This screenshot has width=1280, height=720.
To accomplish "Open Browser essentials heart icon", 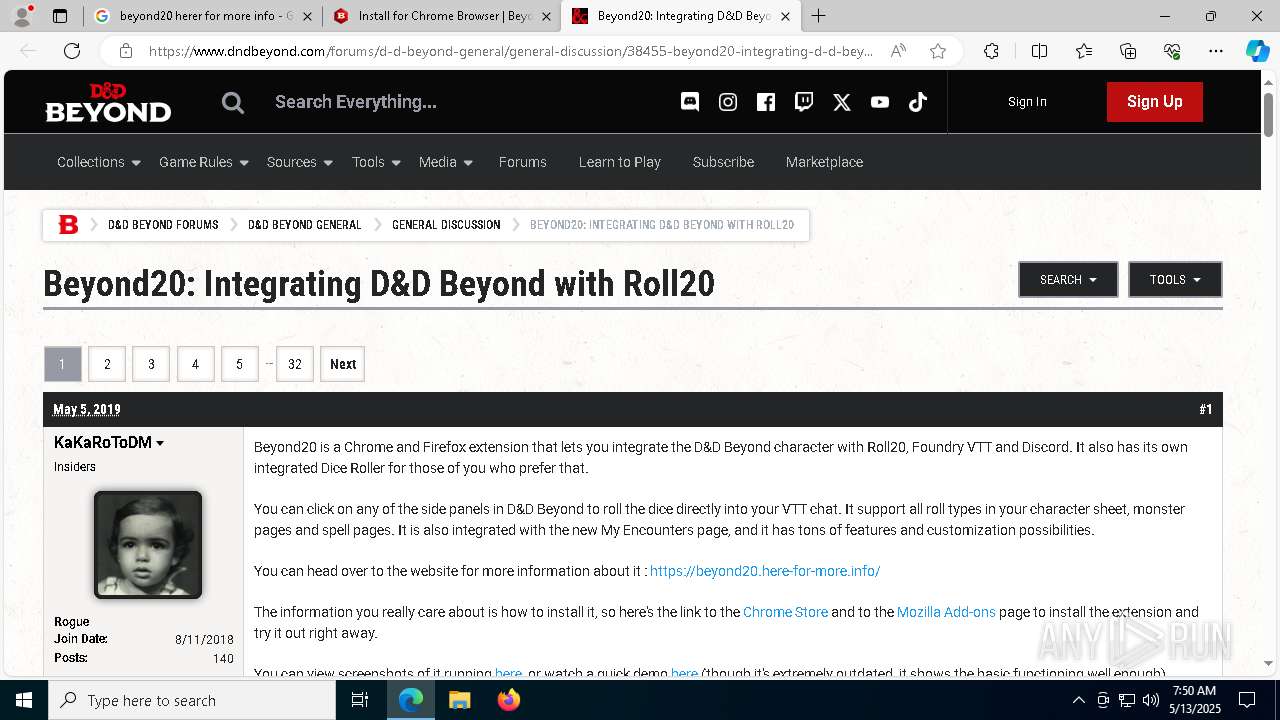I will pyautogui.click(x=1172, y=51).
